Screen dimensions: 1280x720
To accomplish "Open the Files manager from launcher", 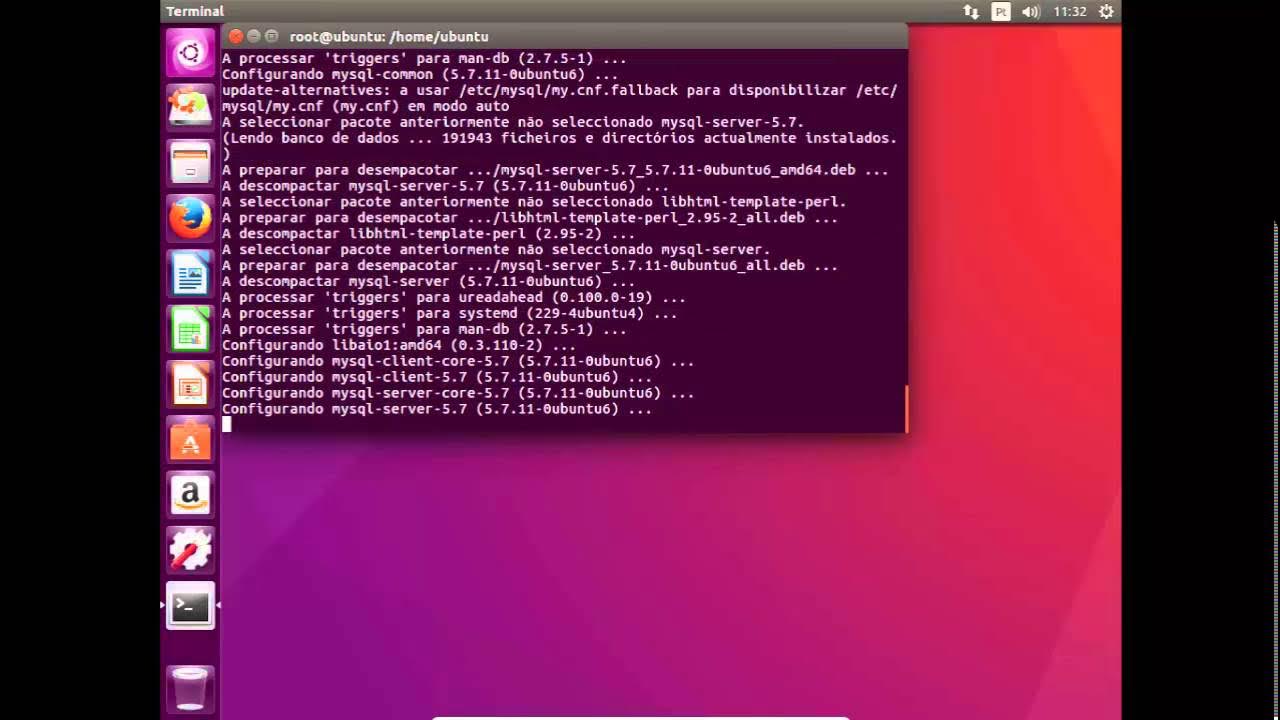I will pos(190,161).
